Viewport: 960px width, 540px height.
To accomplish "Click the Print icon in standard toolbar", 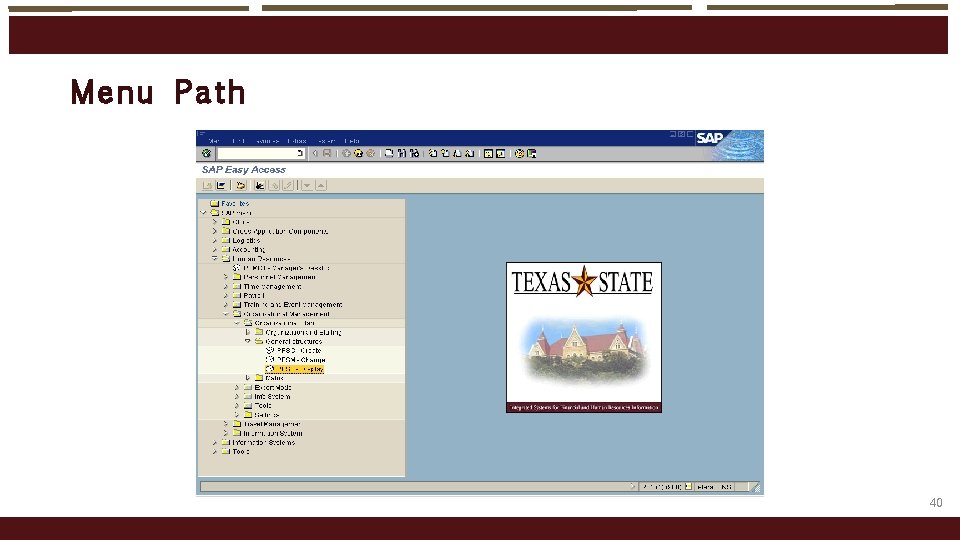I will point(389,153).
